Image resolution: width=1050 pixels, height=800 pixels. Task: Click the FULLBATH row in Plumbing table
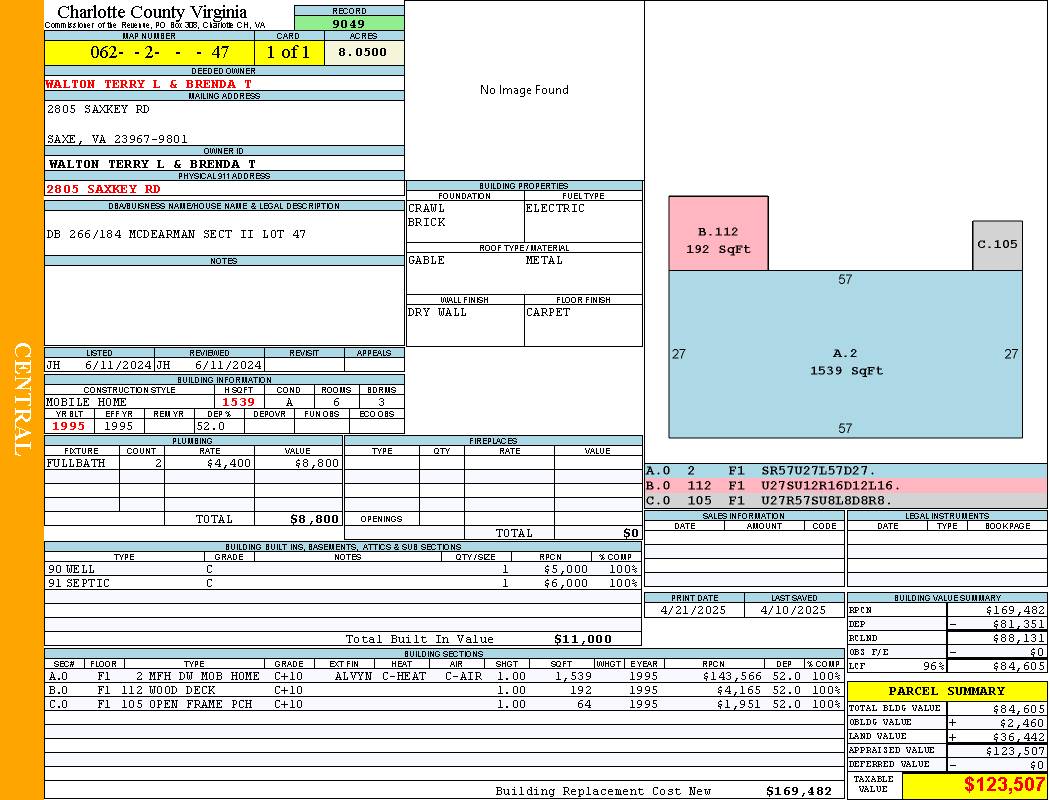point(193,463)
